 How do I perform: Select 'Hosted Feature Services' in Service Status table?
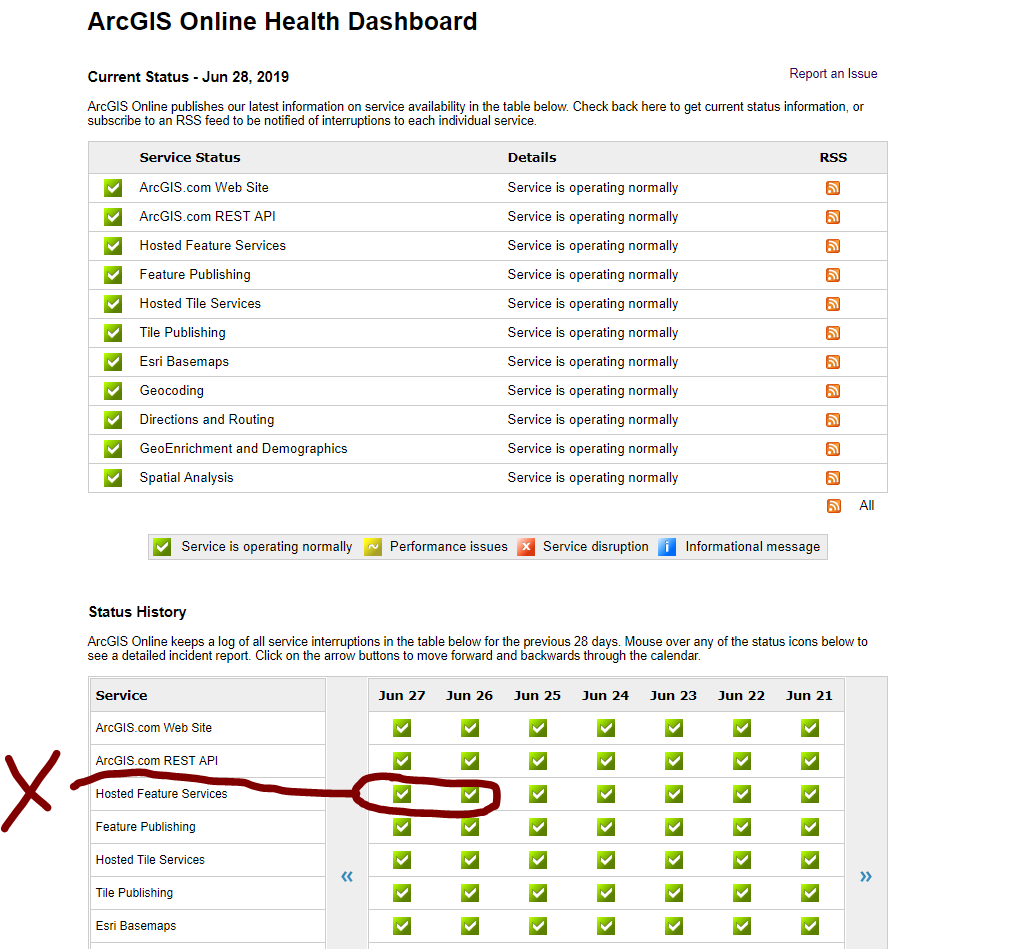212,245
